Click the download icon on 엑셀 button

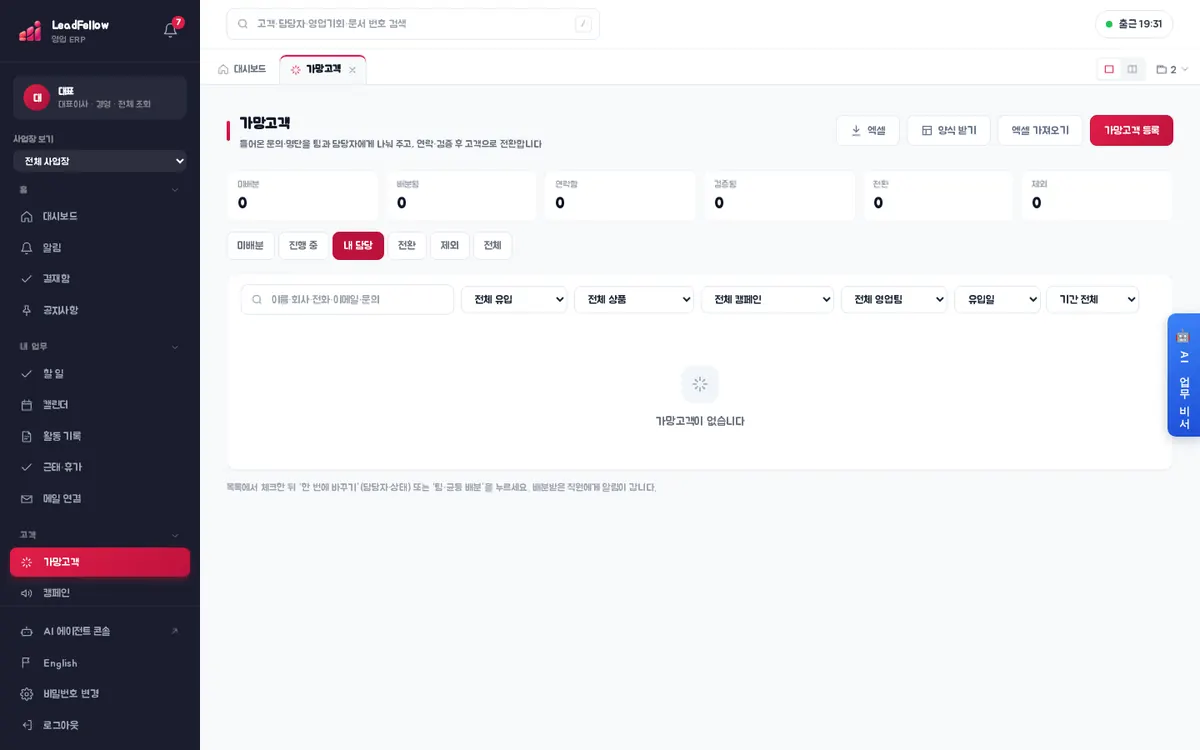click(x=856, y=130)
